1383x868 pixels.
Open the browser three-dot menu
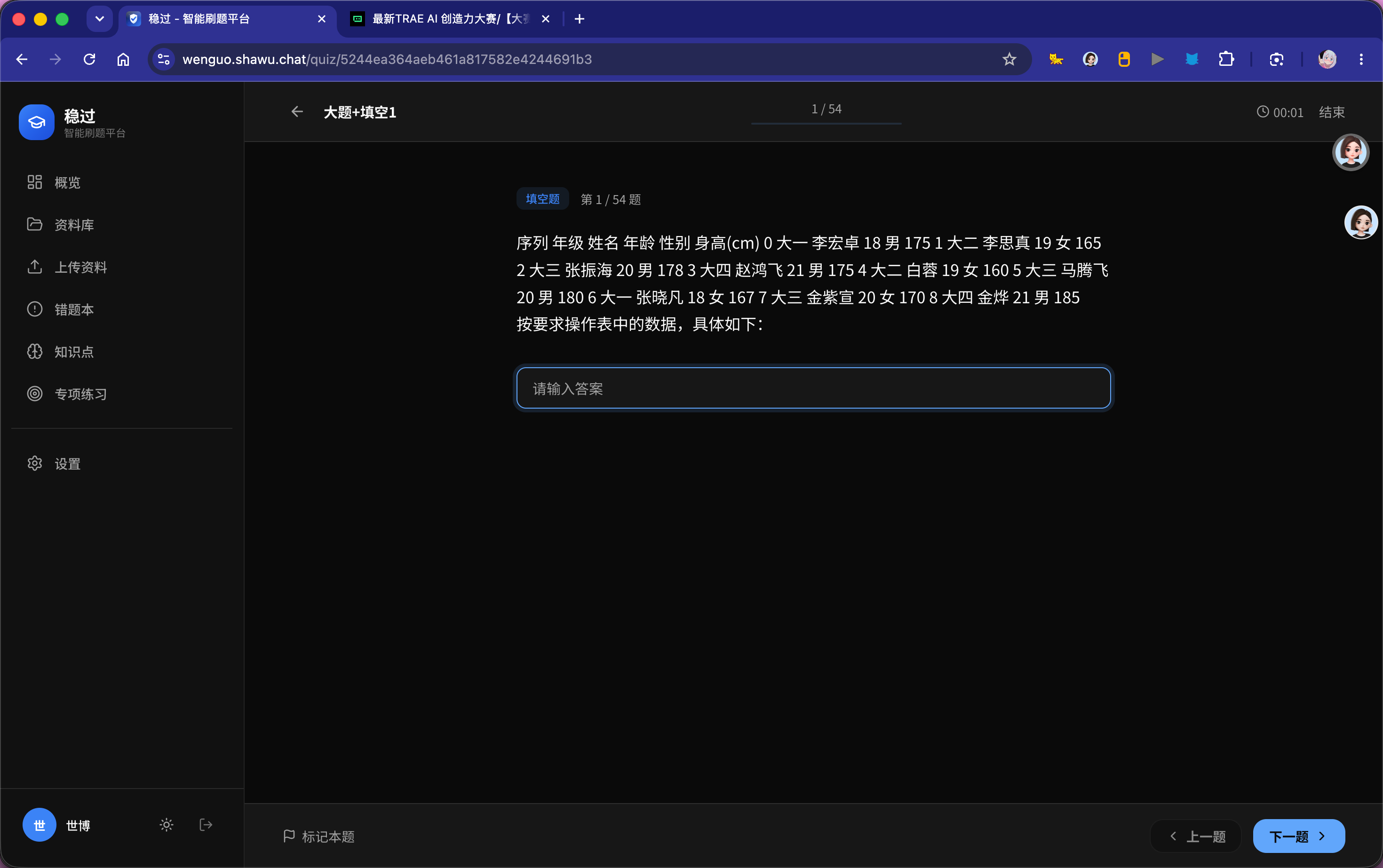pos(1361,59)
